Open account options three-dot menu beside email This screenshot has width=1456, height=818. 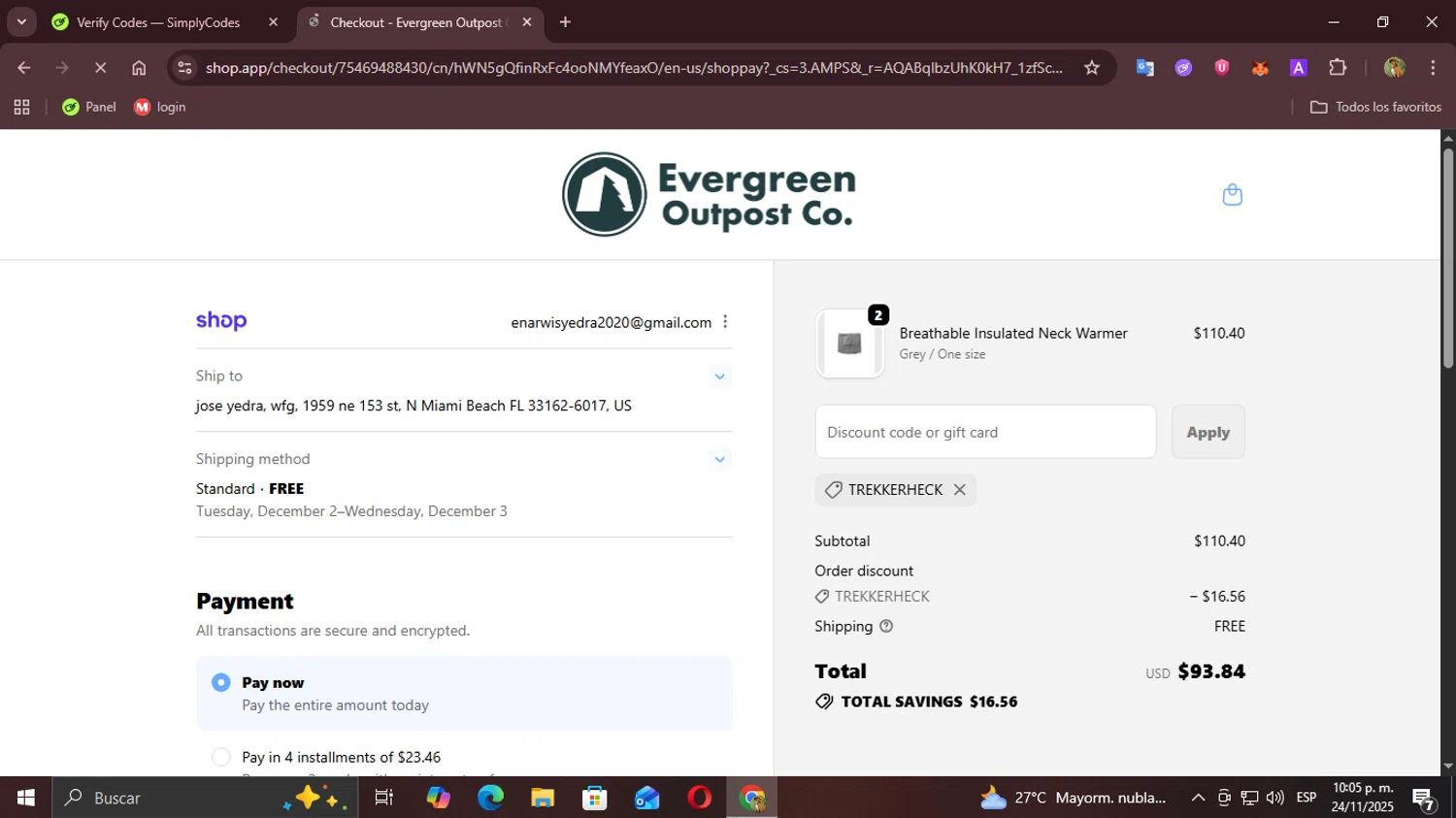pyautogui.click(x=725, y=322)
